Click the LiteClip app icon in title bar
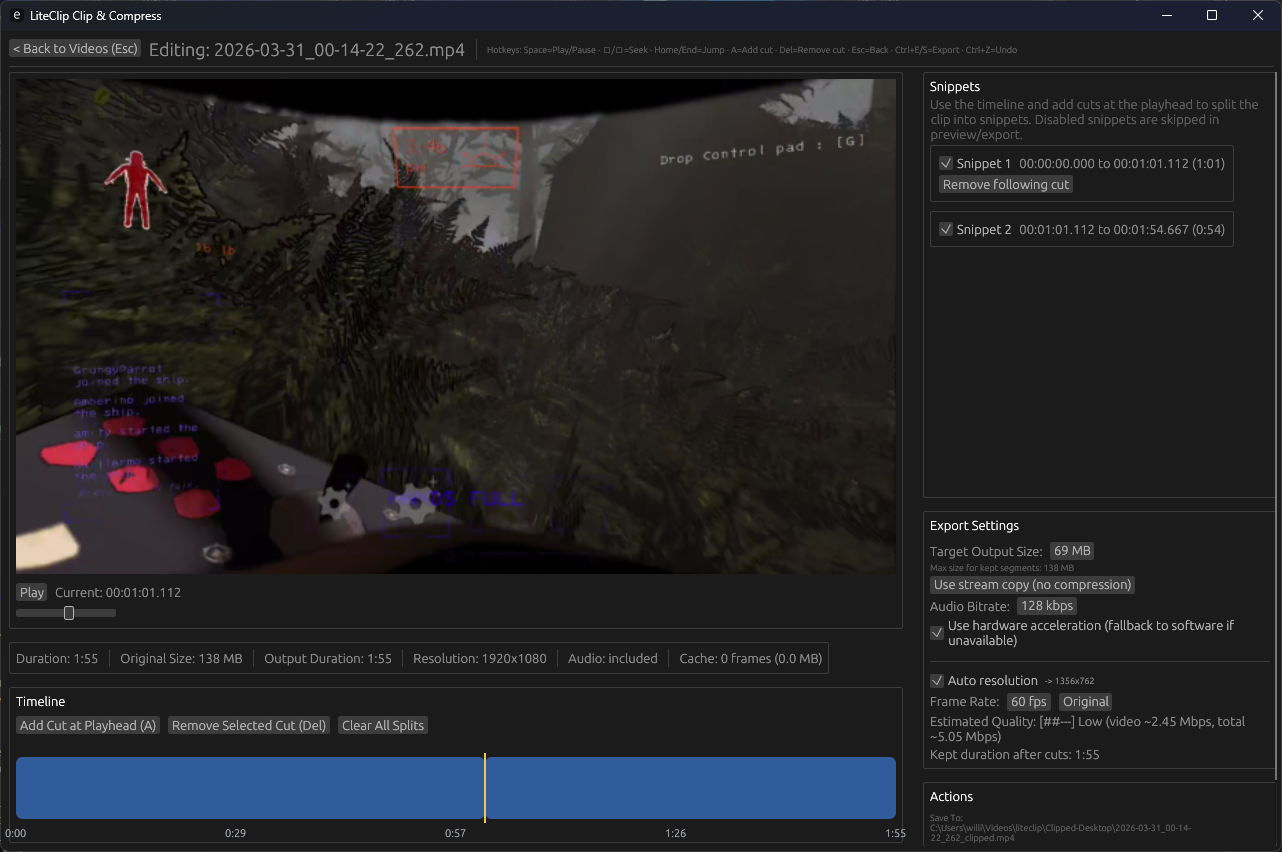1282x852 pixels. point(16,16)
